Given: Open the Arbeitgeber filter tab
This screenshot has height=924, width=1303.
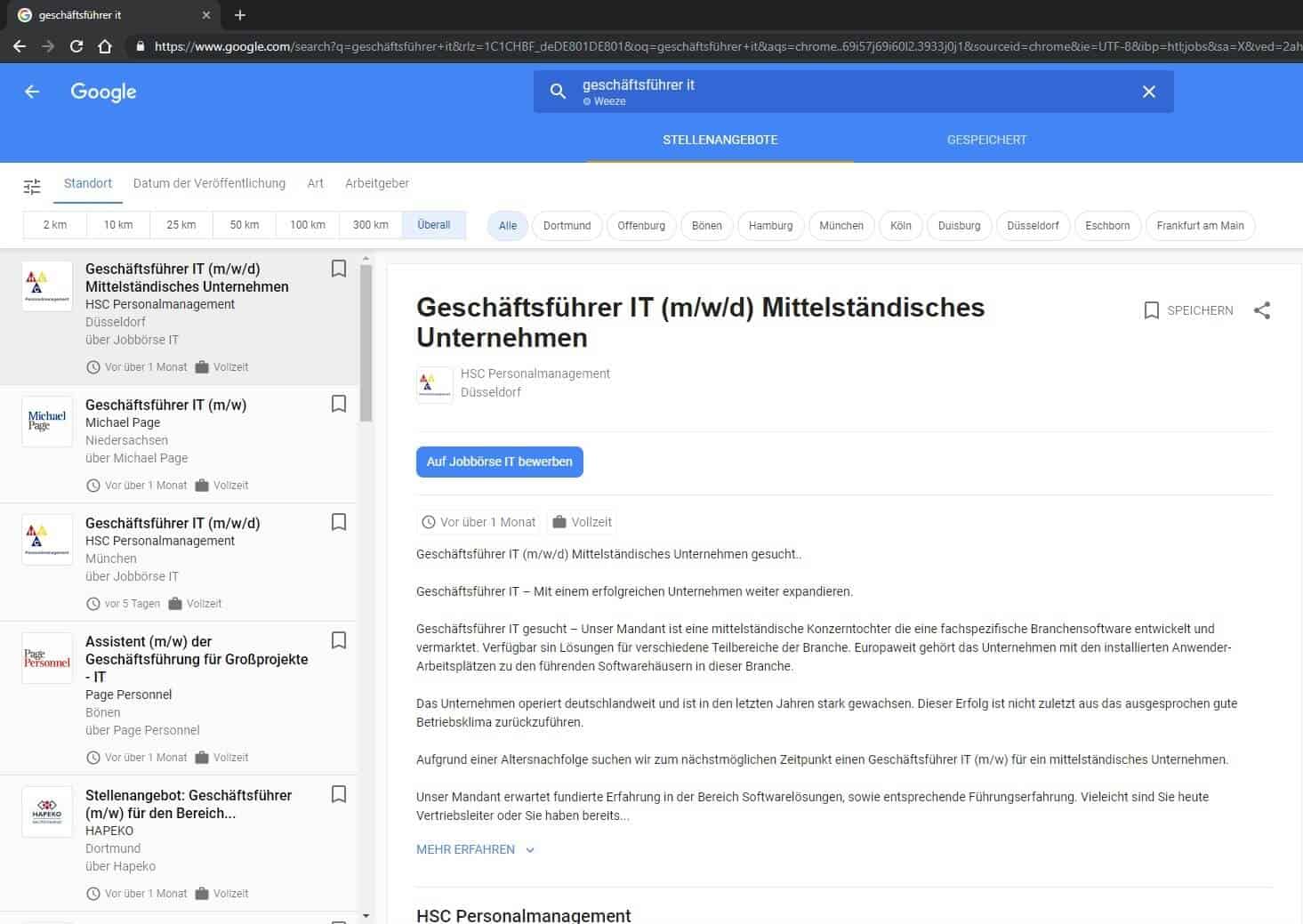Looking at the screenshot, I should [x=377, y=183].
